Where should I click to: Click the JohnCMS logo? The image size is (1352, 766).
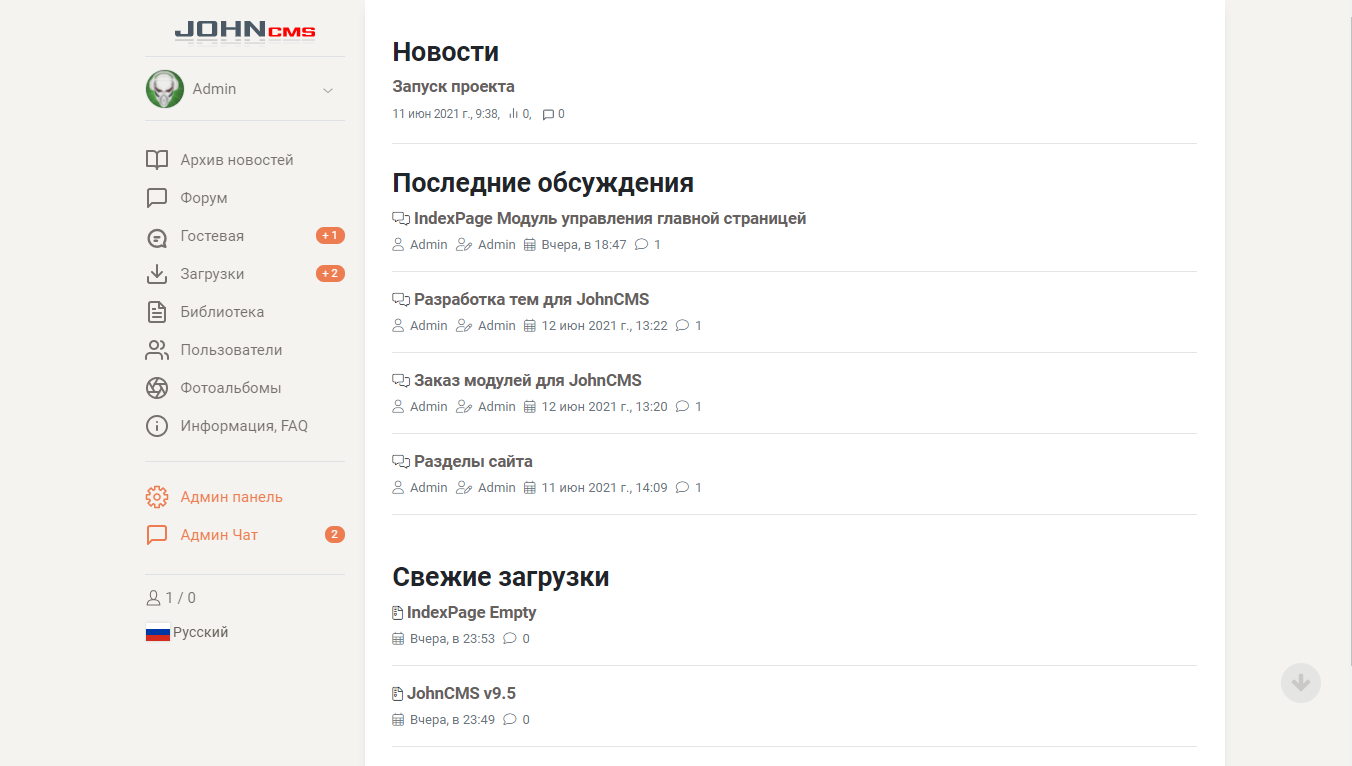point(245,32)
